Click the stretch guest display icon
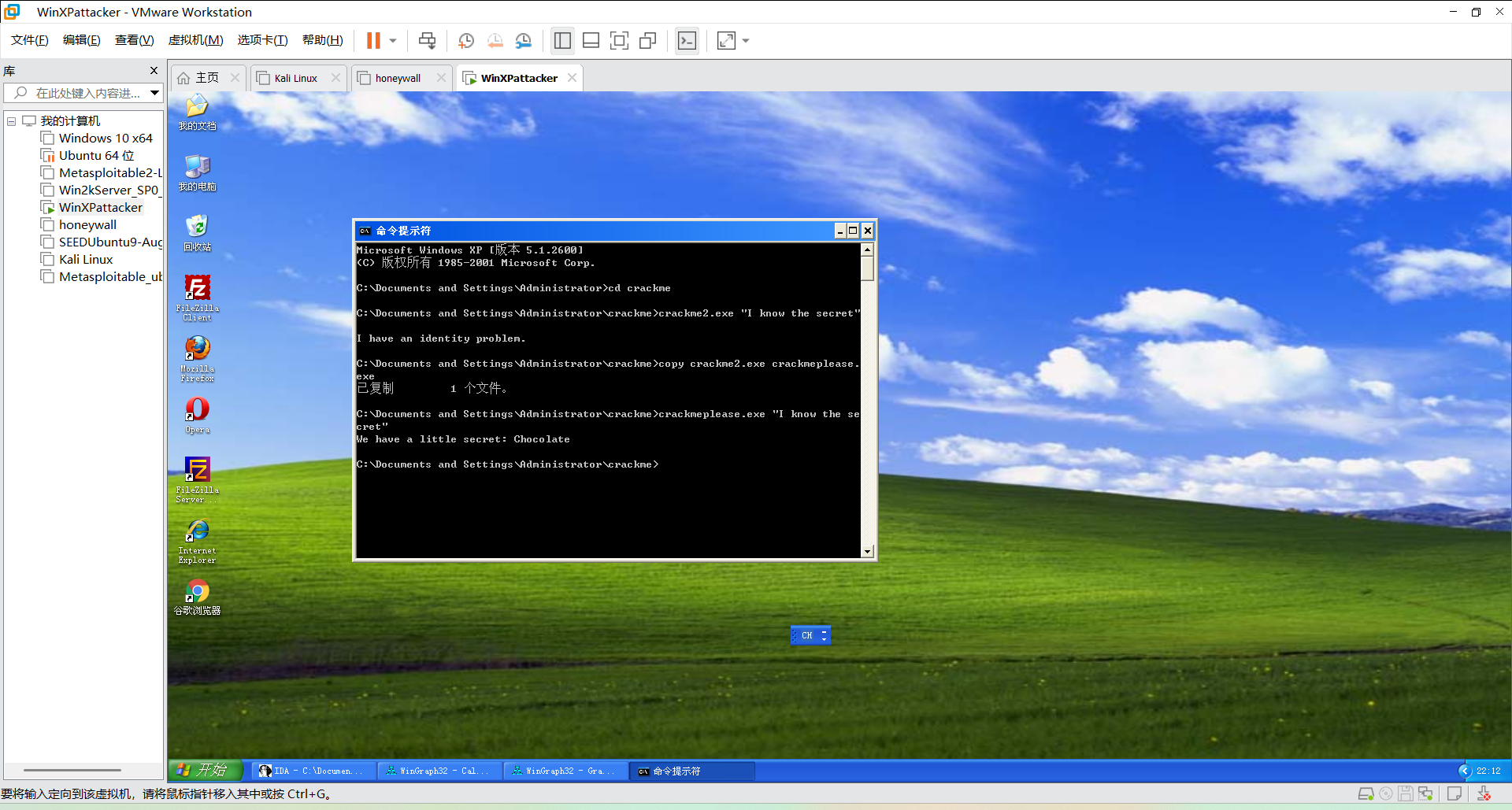This screenshot has width=1512, height=810. [726, 40]
